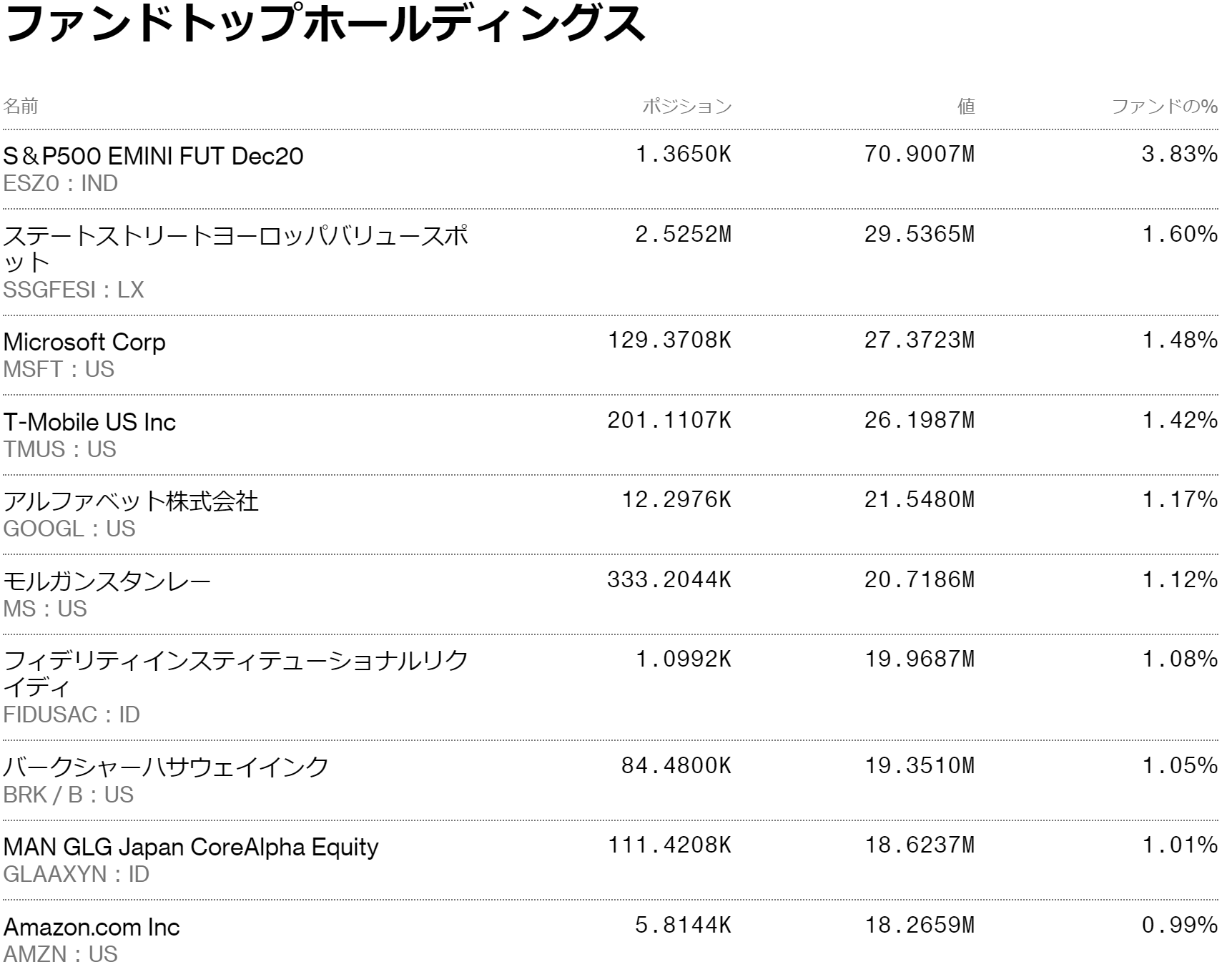Click the MSFT : US ticker symbol
The width and height of the screenshot is (1232, 977).
tap(59, 369)
